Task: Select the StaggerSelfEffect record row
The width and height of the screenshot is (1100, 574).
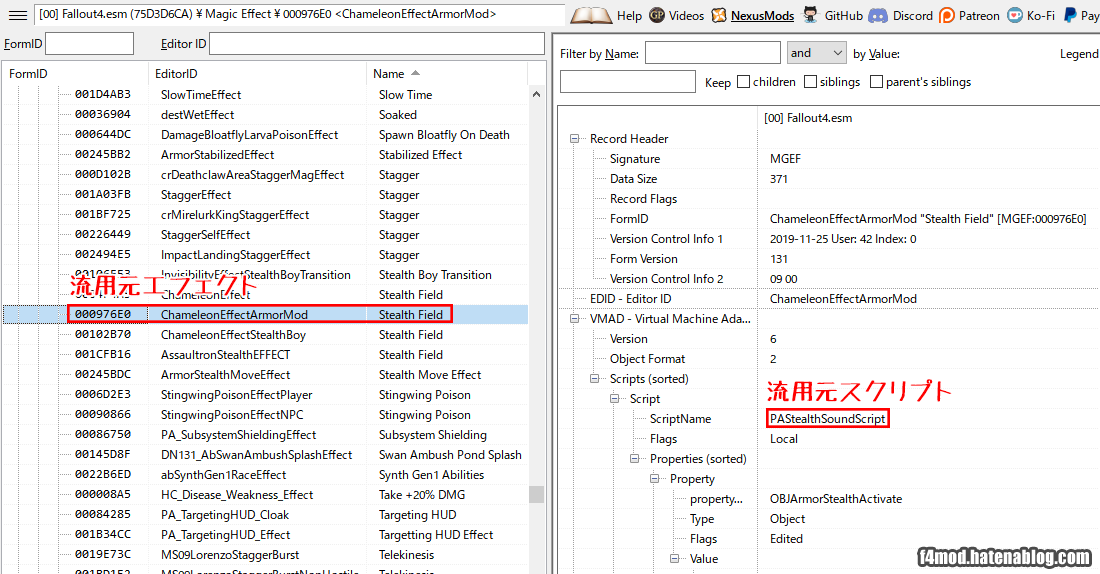Action: coord(265,234)
